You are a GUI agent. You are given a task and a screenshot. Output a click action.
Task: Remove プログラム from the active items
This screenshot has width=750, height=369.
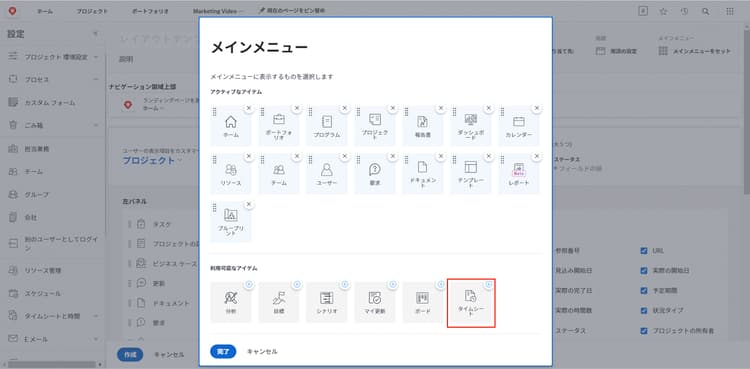[345, 109]
